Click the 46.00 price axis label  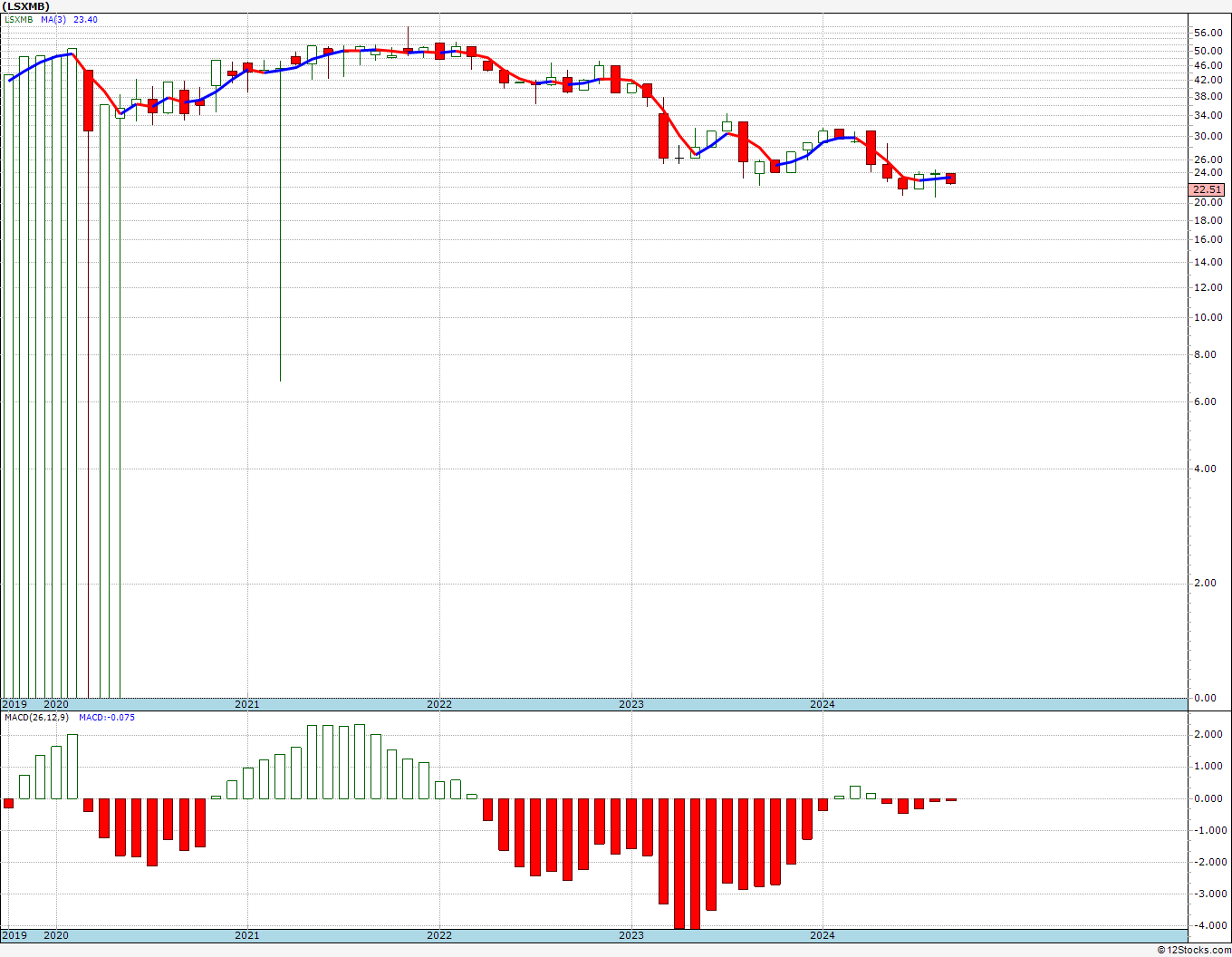point(1208,65)
